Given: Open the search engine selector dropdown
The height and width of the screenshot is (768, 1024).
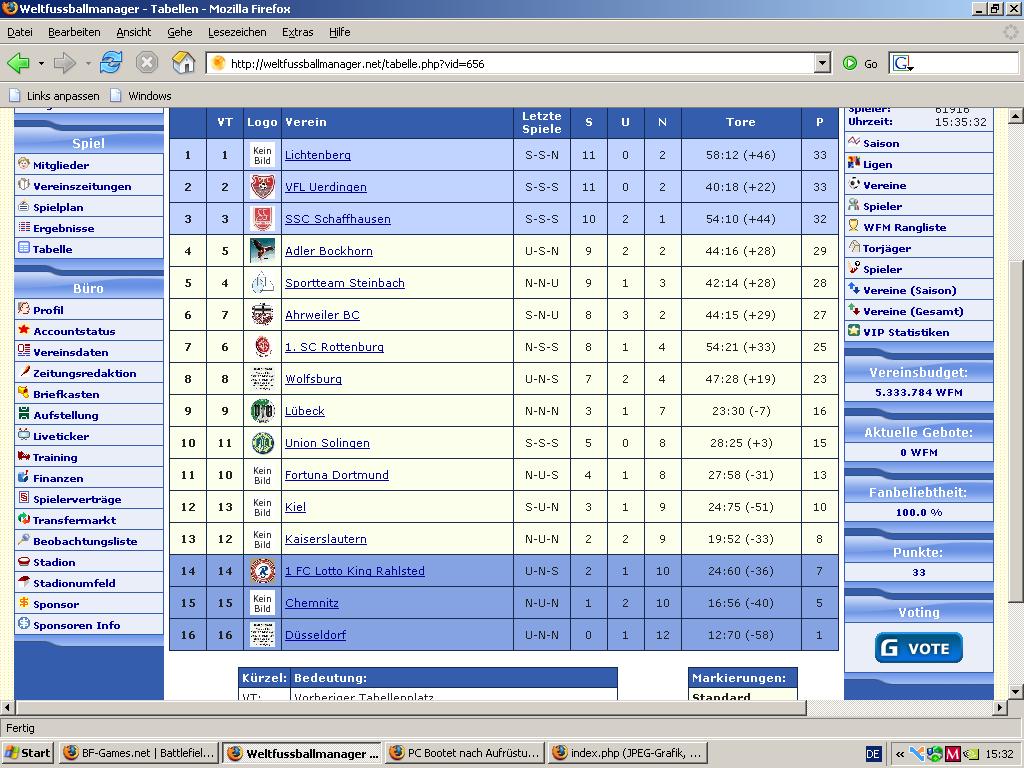Looking at the screenshot, I should pyautogui.click(x=904, y=63).
